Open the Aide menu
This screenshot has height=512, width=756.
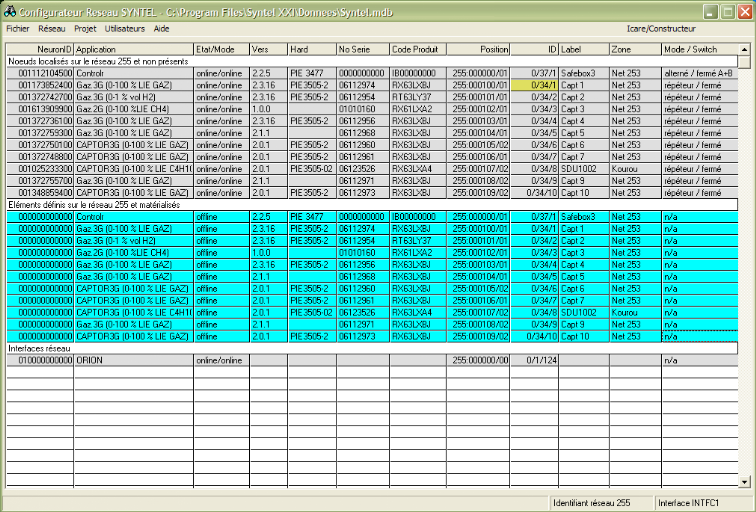162,29
